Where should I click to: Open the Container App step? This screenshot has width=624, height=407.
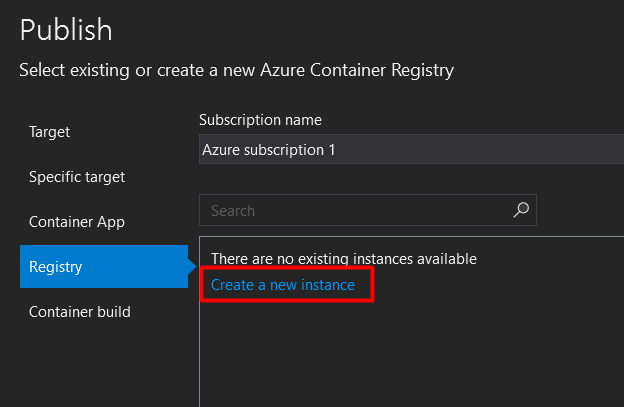[x=77, y=222]
